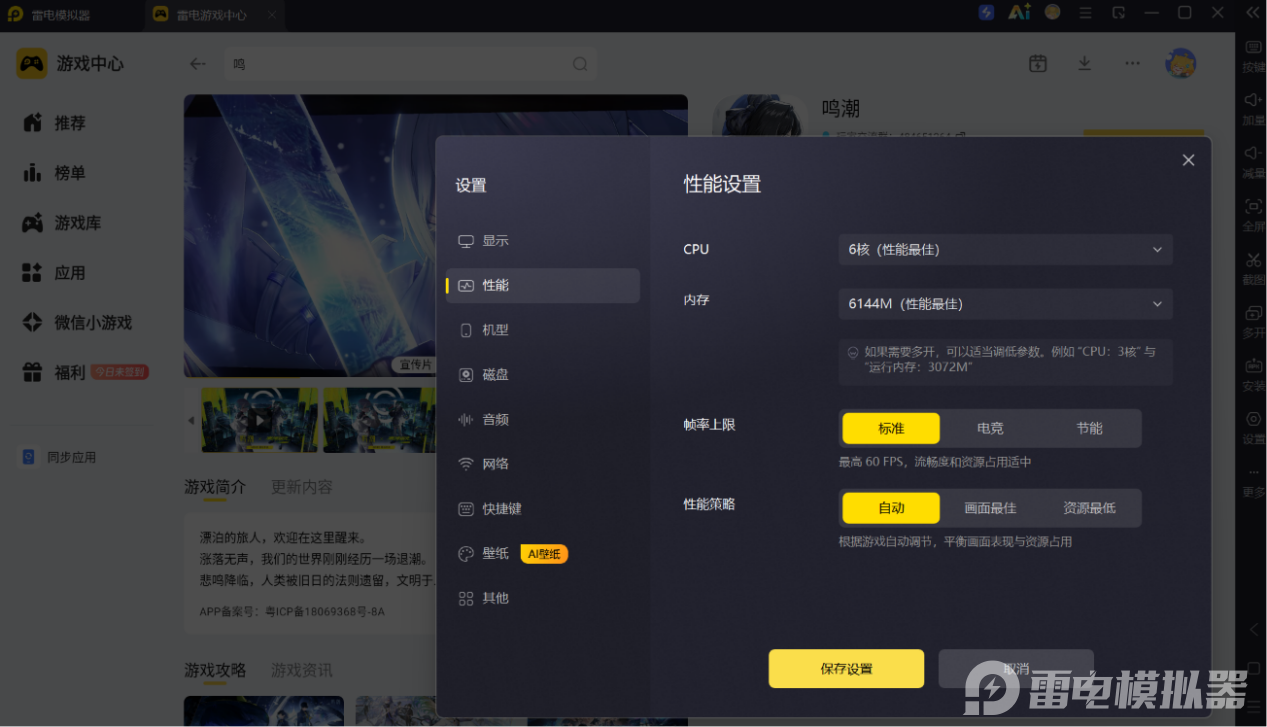This screenshot has height=727, width=1267.
Task: Click the AI assistant icon in title bar
Action: (x=1019, y=13)
